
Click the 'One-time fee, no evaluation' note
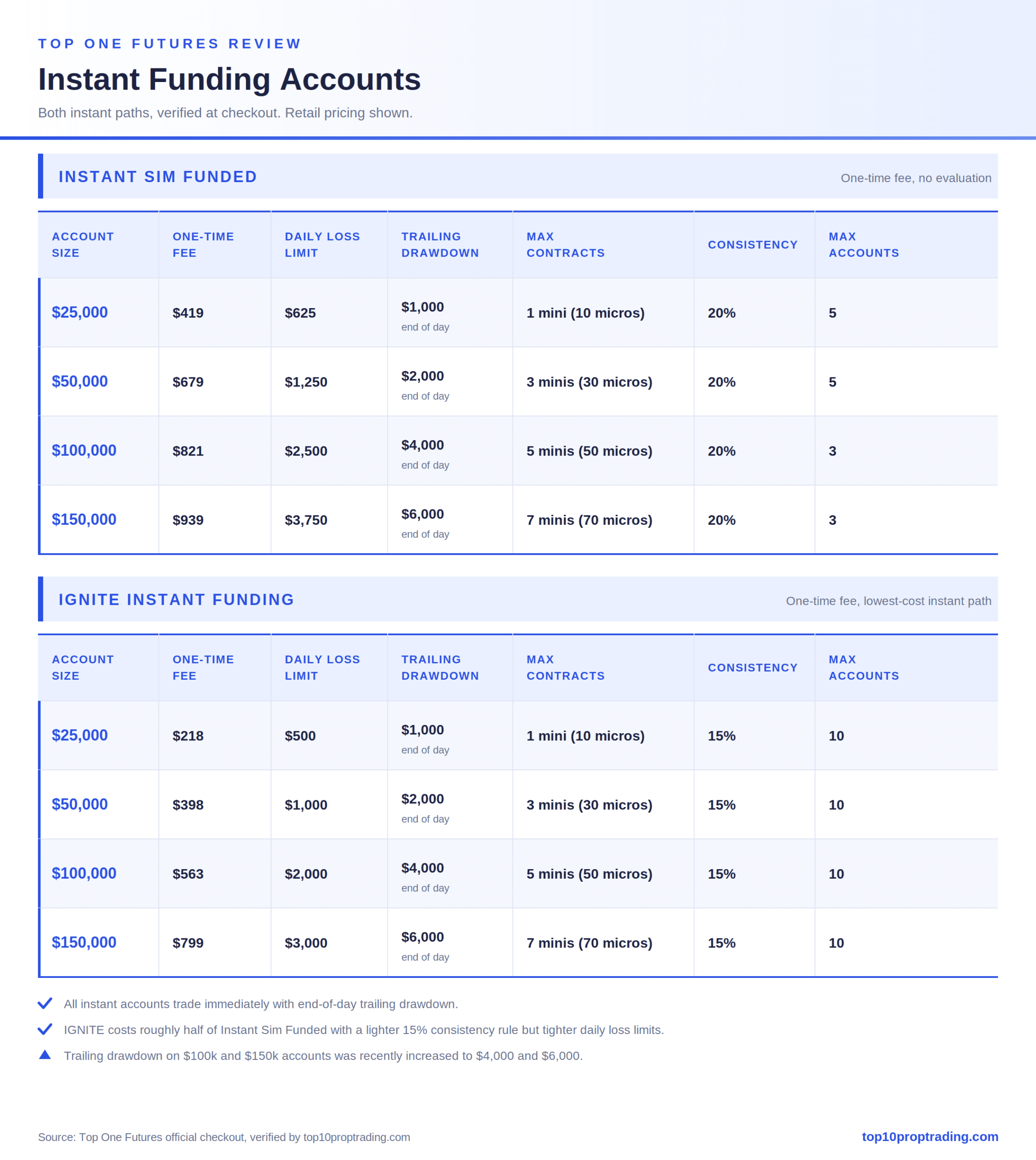tap(916, 178)
